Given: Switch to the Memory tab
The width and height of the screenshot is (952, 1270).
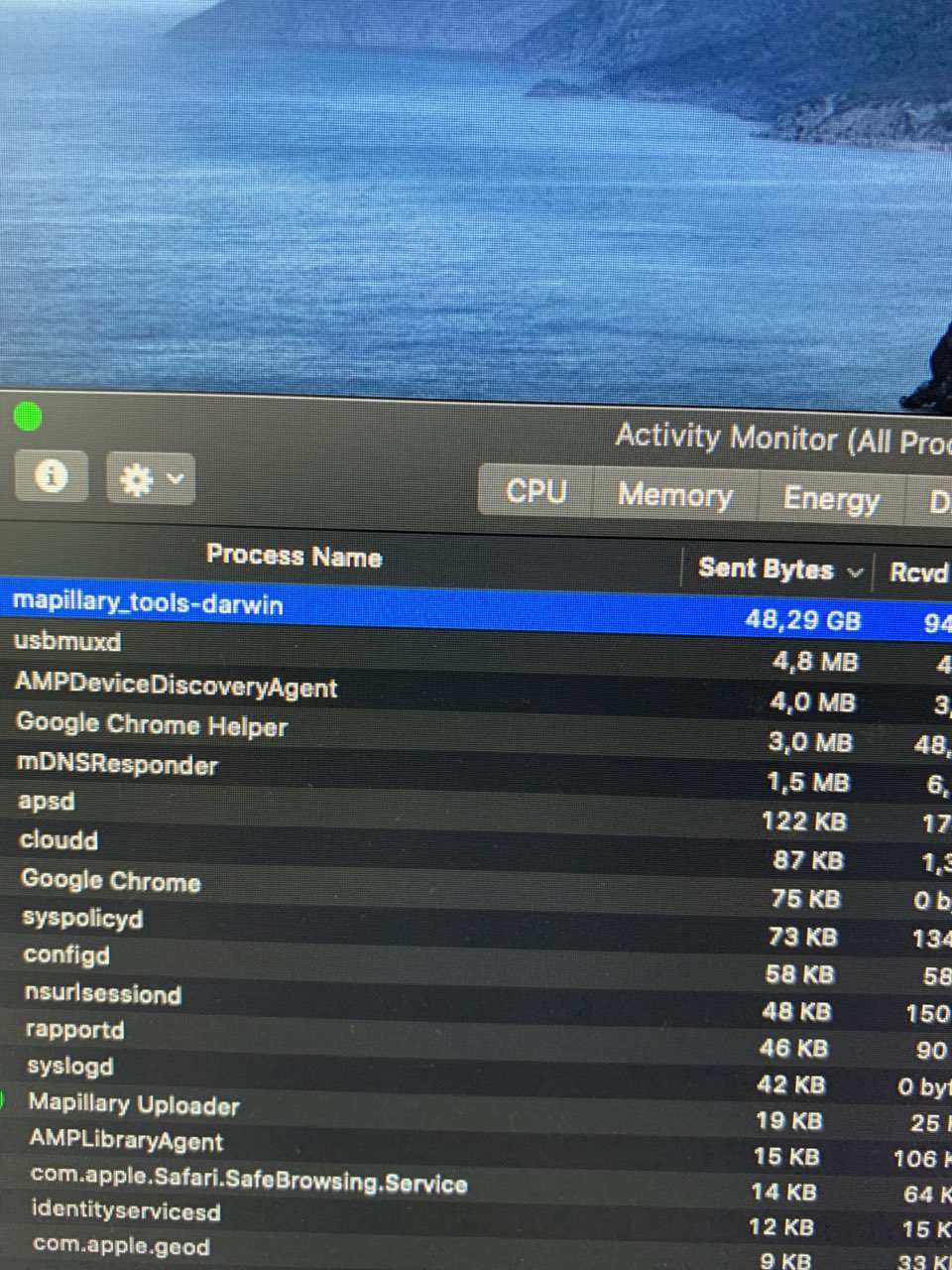Looking at the screenshot, I should 675,495.
